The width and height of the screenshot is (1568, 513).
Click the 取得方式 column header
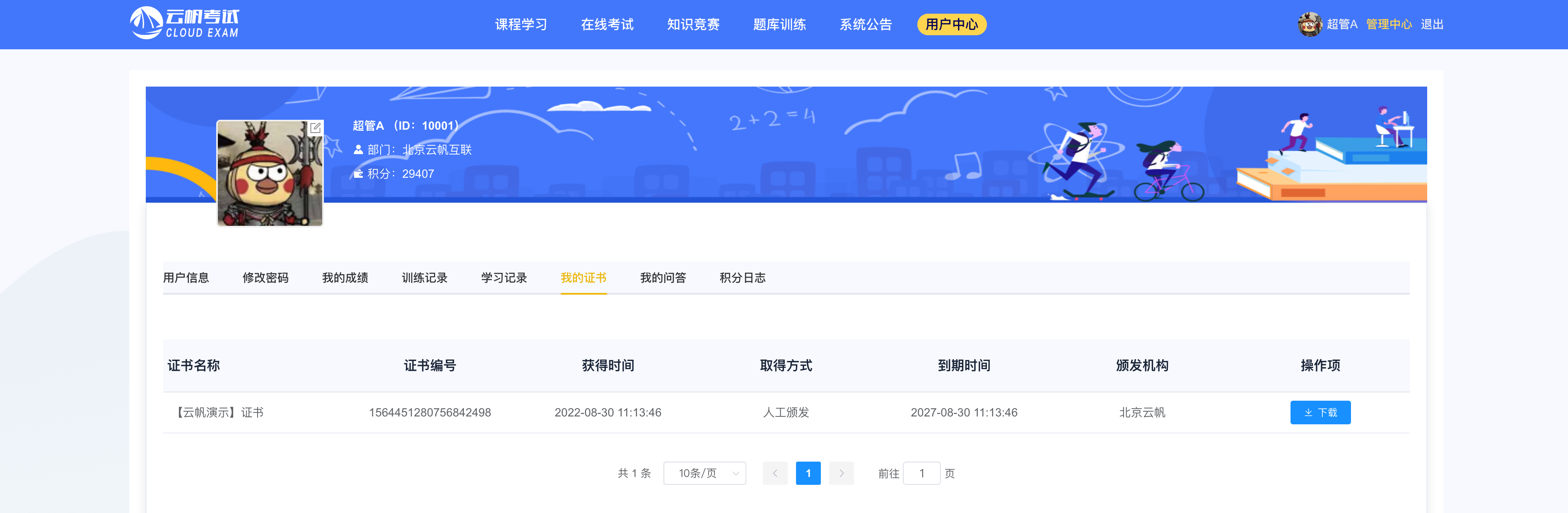point(786,365)
